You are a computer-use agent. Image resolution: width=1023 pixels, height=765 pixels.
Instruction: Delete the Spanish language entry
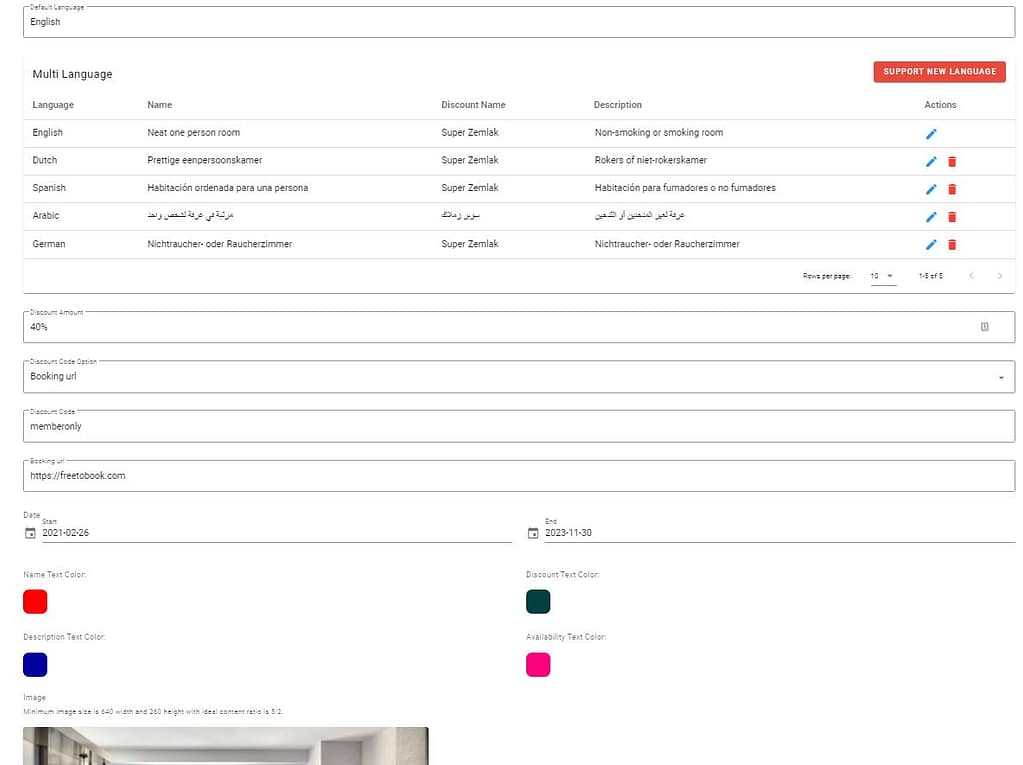[952, 189]
